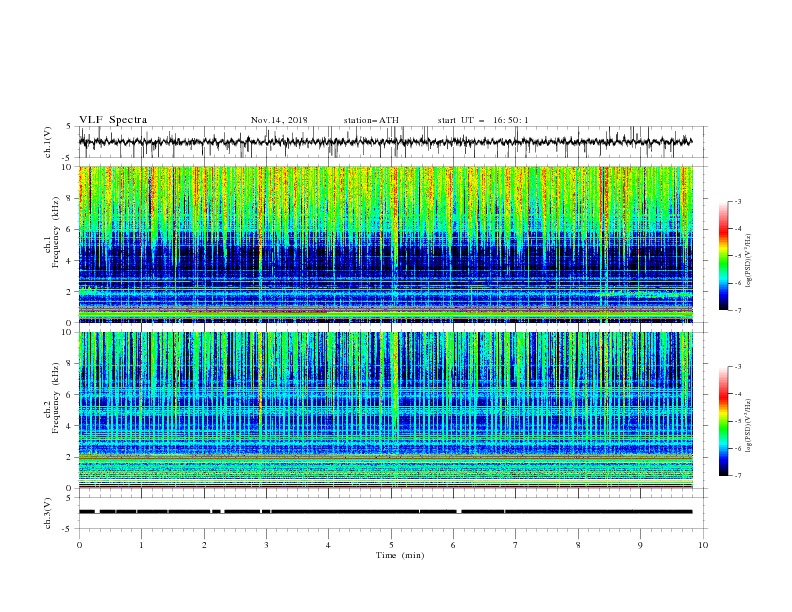This screenshot has height=612, width=792.
Task: Select the date text "Nov.14, 2018"
Action: [279, 120]
